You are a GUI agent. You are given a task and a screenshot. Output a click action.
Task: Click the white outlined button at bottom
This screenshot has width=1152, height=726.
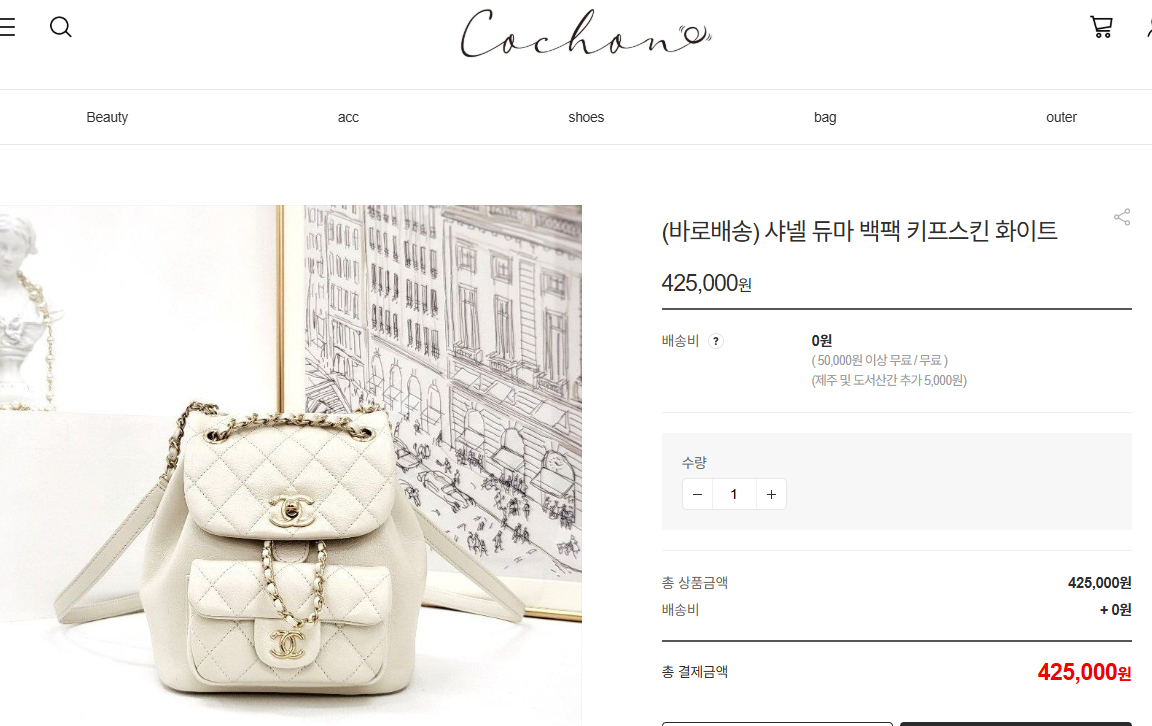click(x=777, y=724)
